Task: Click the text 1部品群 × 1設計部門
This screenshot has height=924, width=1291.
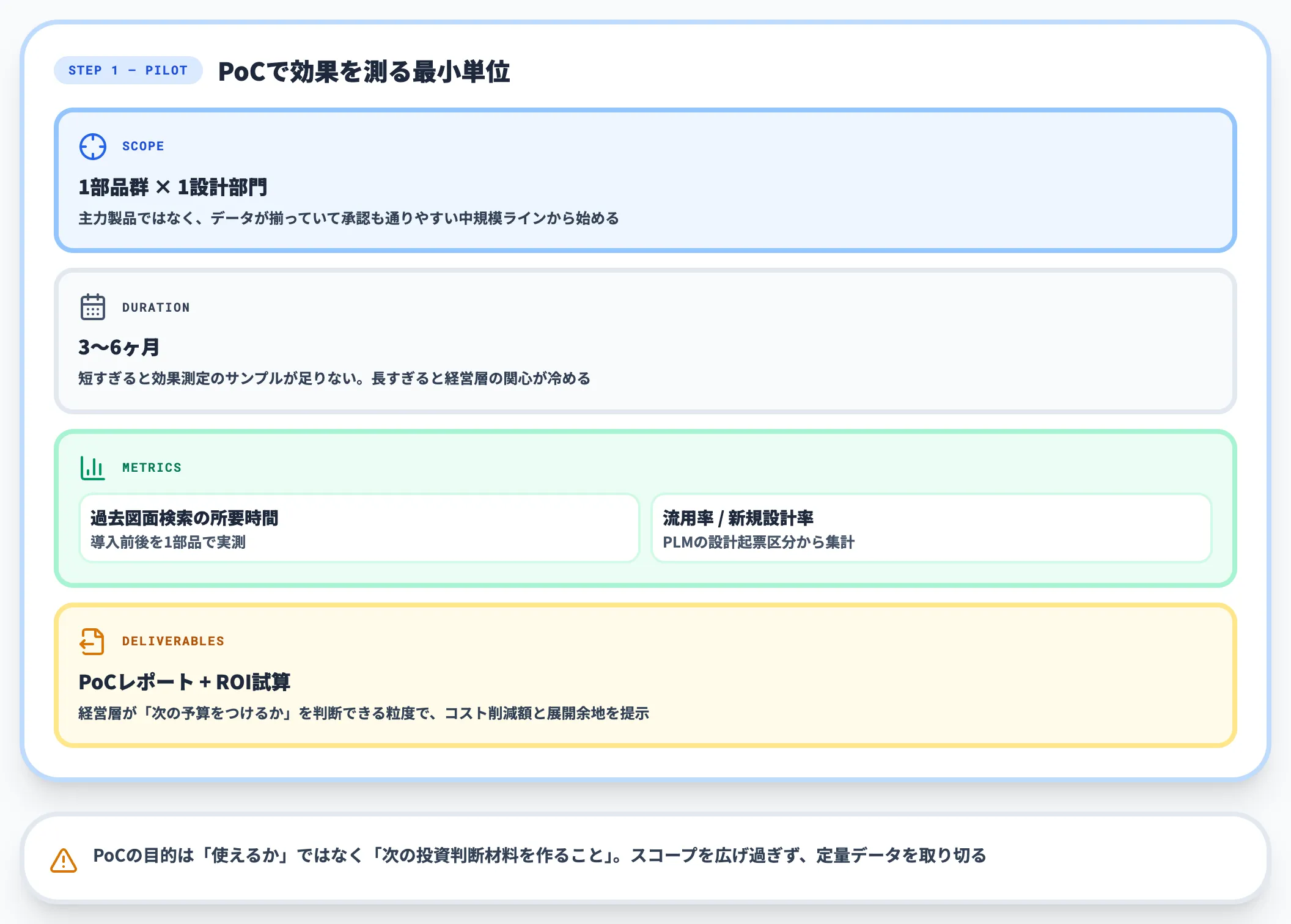Action: click(x=173, y=187)
